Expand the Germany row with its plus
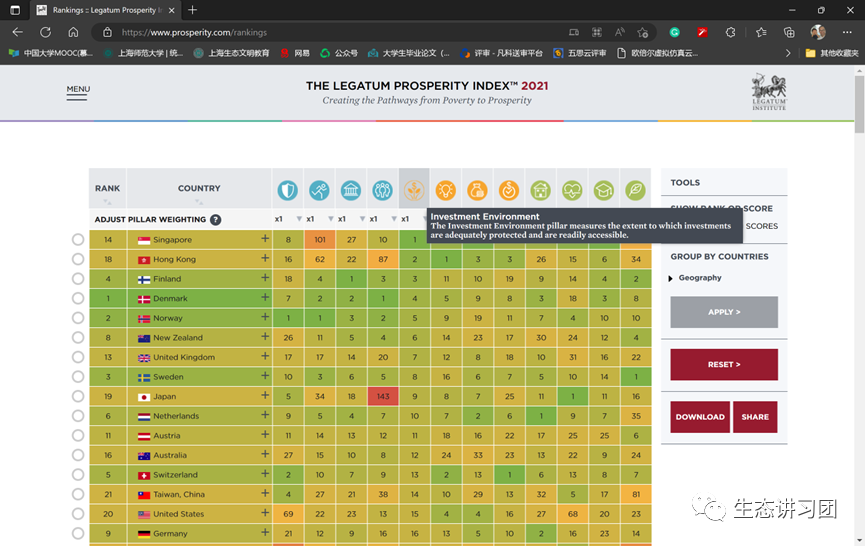This screenshot has width=865, height=546. pyautogui.click(x=265, y=533)
